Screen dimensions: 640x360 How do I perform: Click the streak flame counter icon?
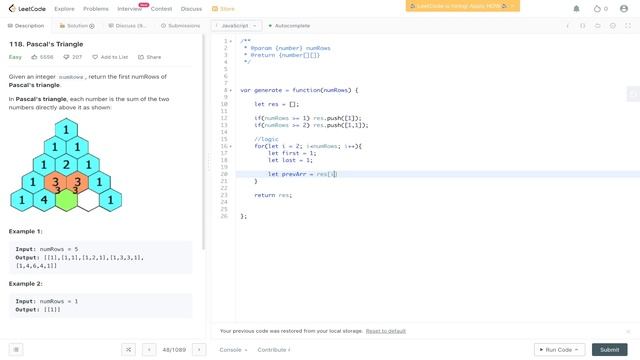(x=597, y=9)
